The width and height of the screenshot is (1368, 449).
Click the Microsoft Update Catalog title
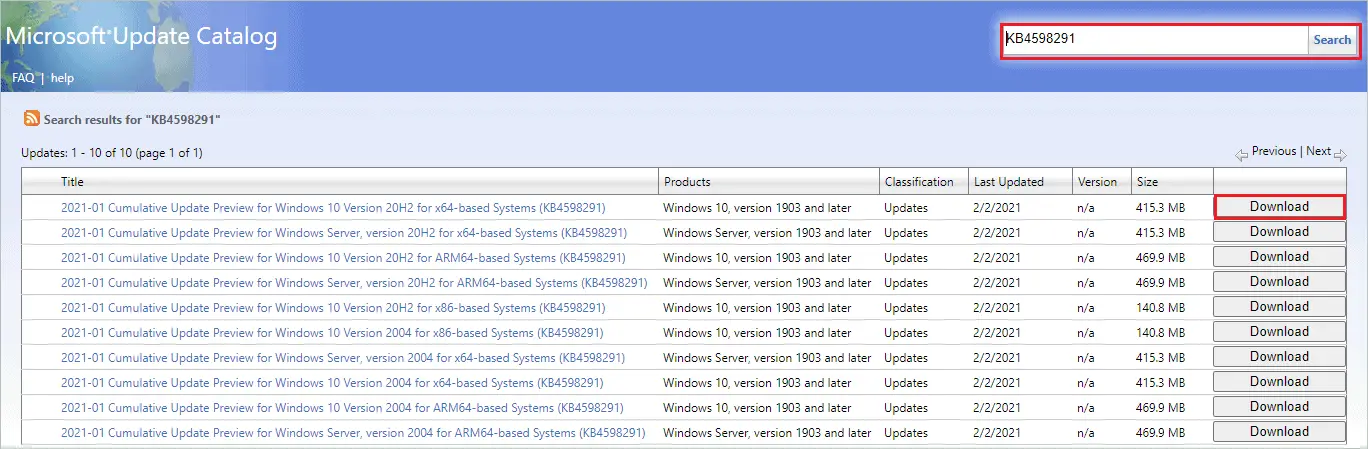coord(141,36)
